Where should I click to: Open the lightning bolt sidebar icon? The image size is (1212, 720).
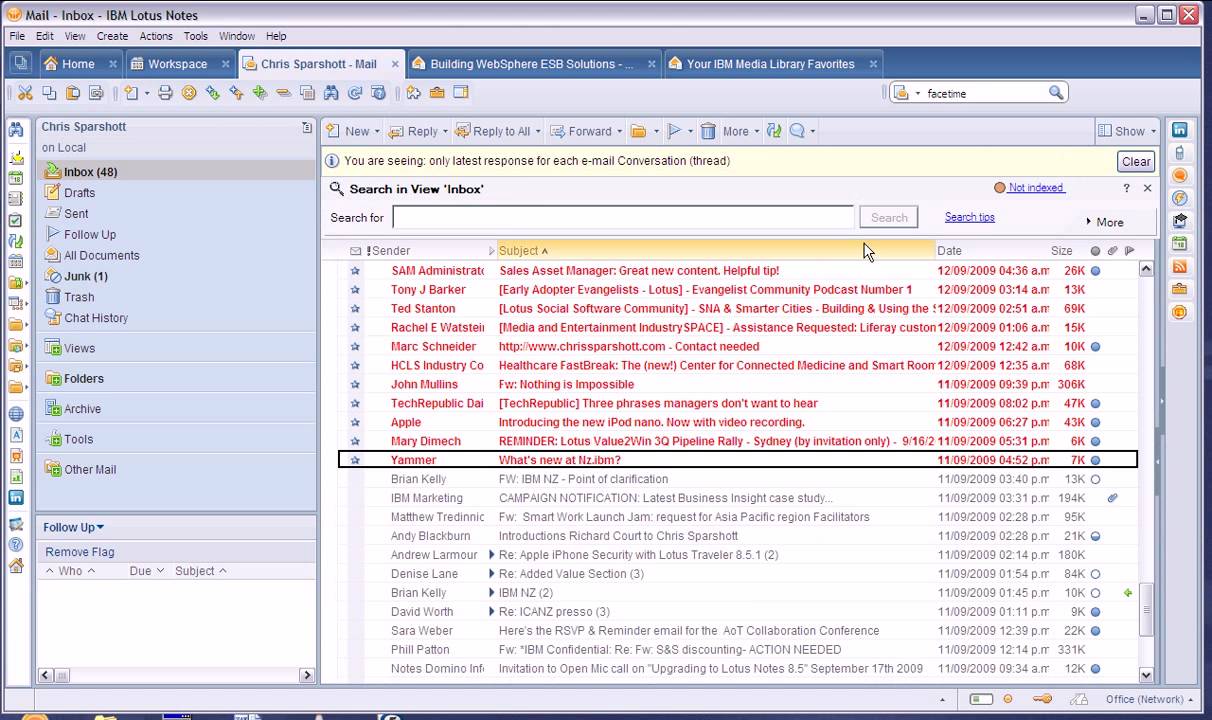[x=1180, y=198]
